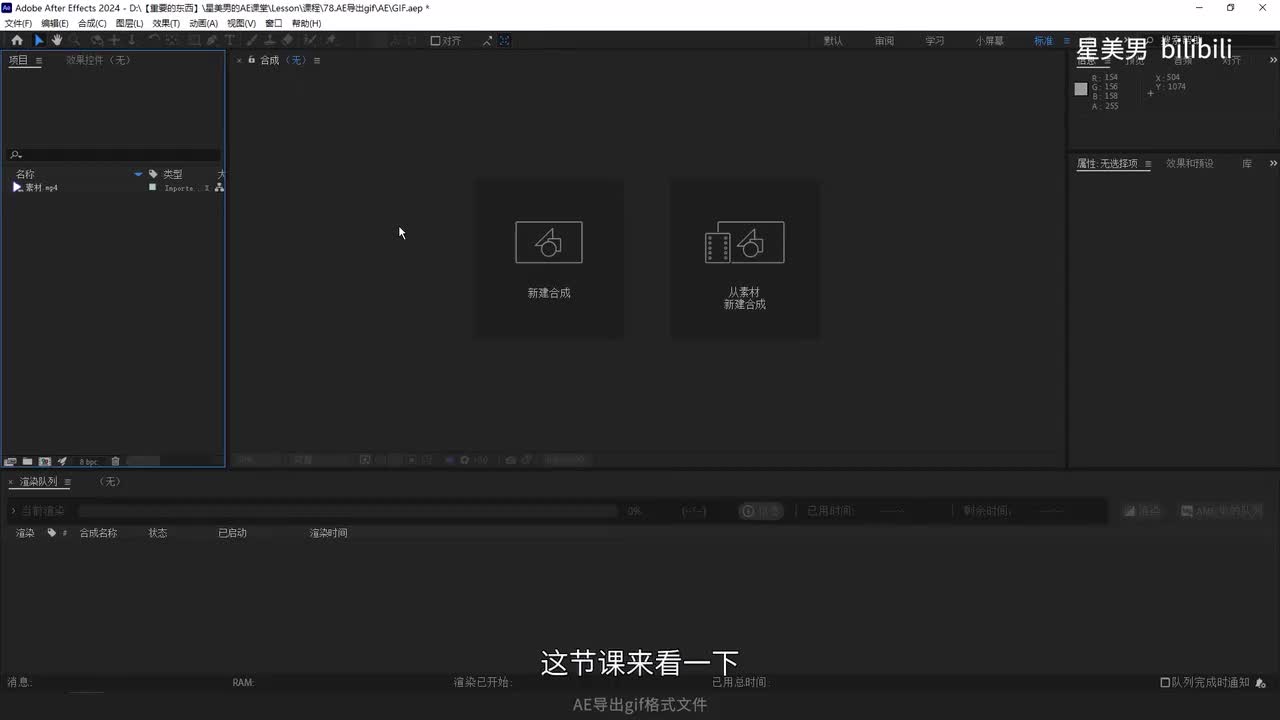This screenshot has height=720, width=1280.
Task: Click 渲染时间 column header
Action: [328, 533]
